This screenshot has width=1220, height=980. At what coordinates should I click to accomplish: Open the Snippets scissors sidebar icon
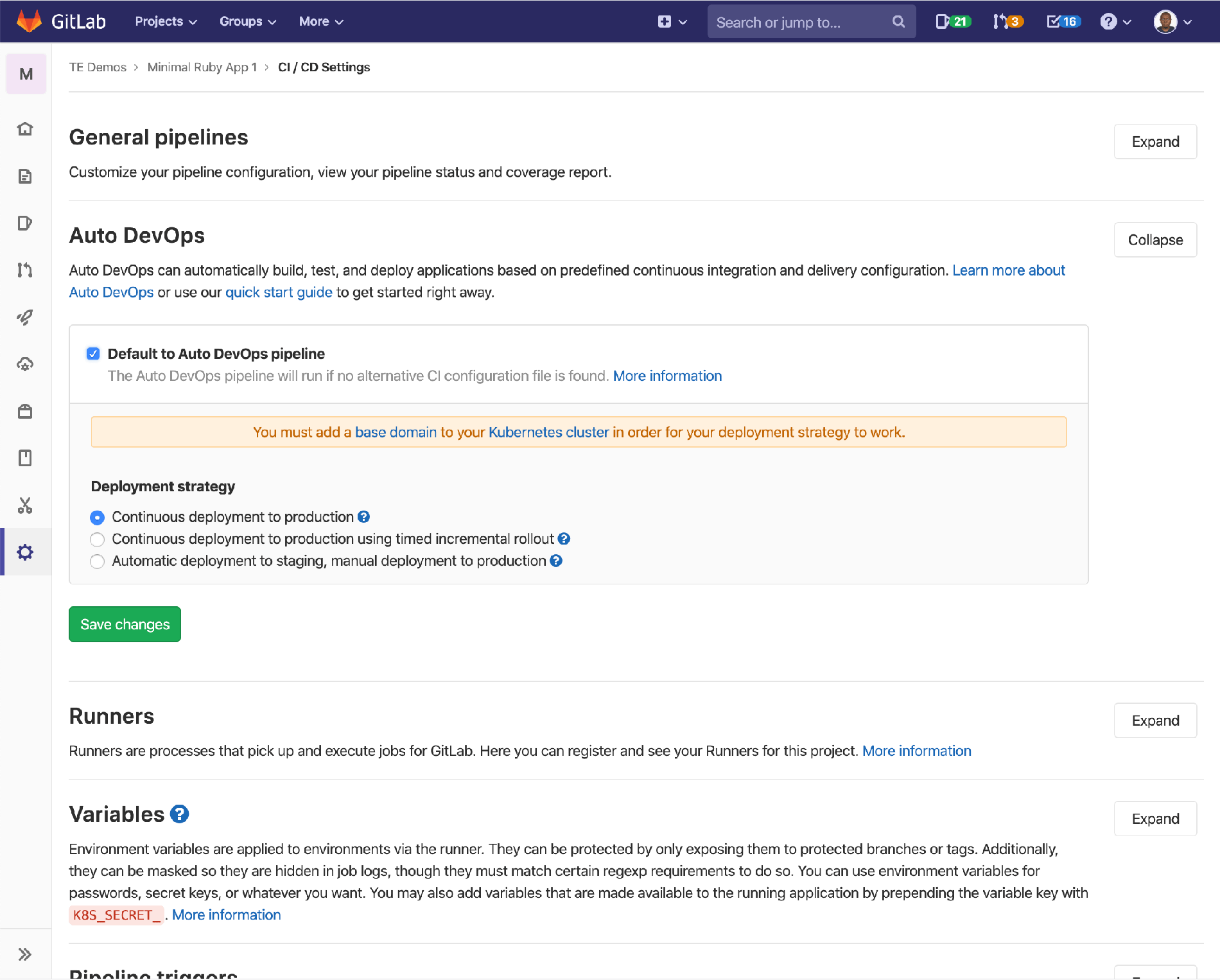pyautogui.click(x=25, y=505)
